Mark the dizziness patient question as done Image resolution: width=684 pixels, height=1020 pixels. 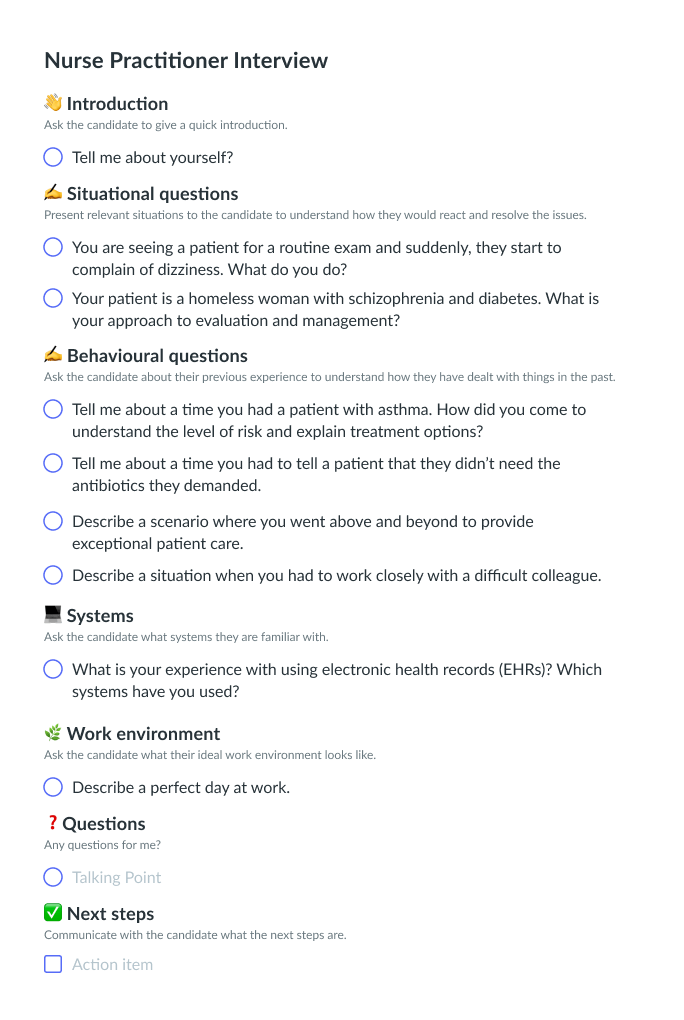click(53, 247)
